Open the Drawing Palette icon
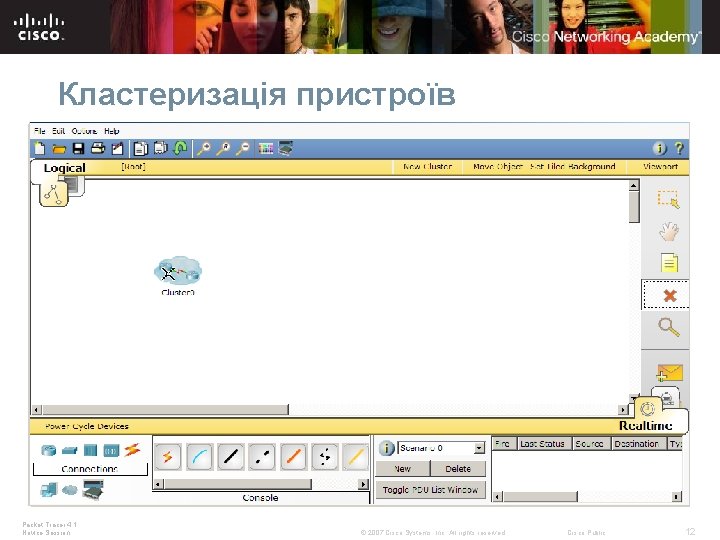The image size is (720, 540). coord(266,148)
